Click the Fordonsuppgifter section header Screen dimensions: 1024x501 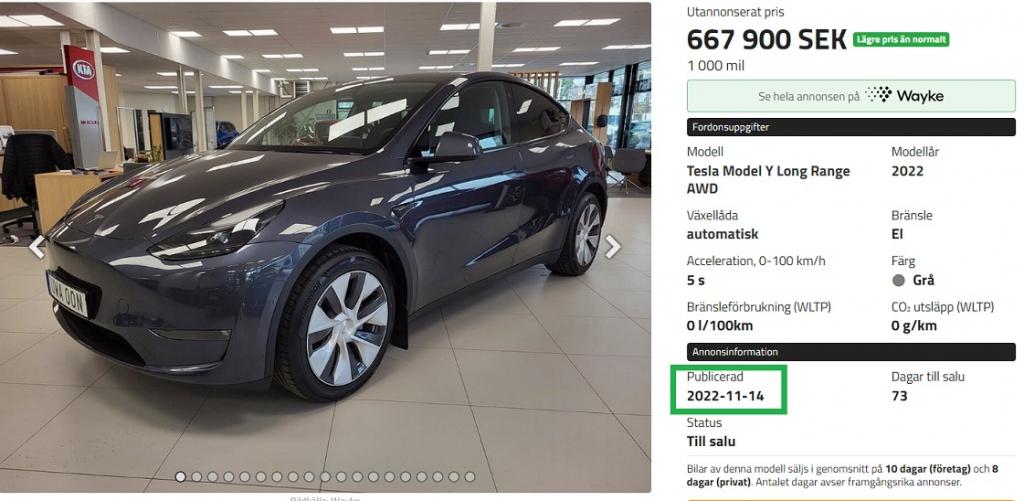click(x=851, y=127)
